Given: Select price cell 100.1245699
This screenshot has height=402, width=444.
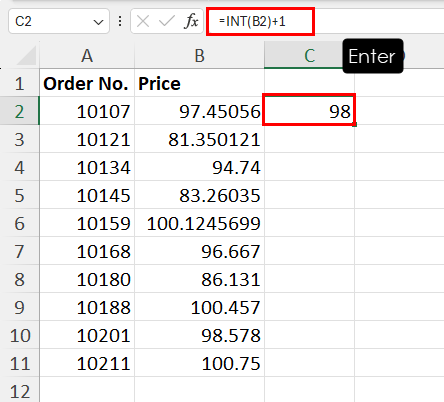Looking at the screenshot, I should point(199,223).
